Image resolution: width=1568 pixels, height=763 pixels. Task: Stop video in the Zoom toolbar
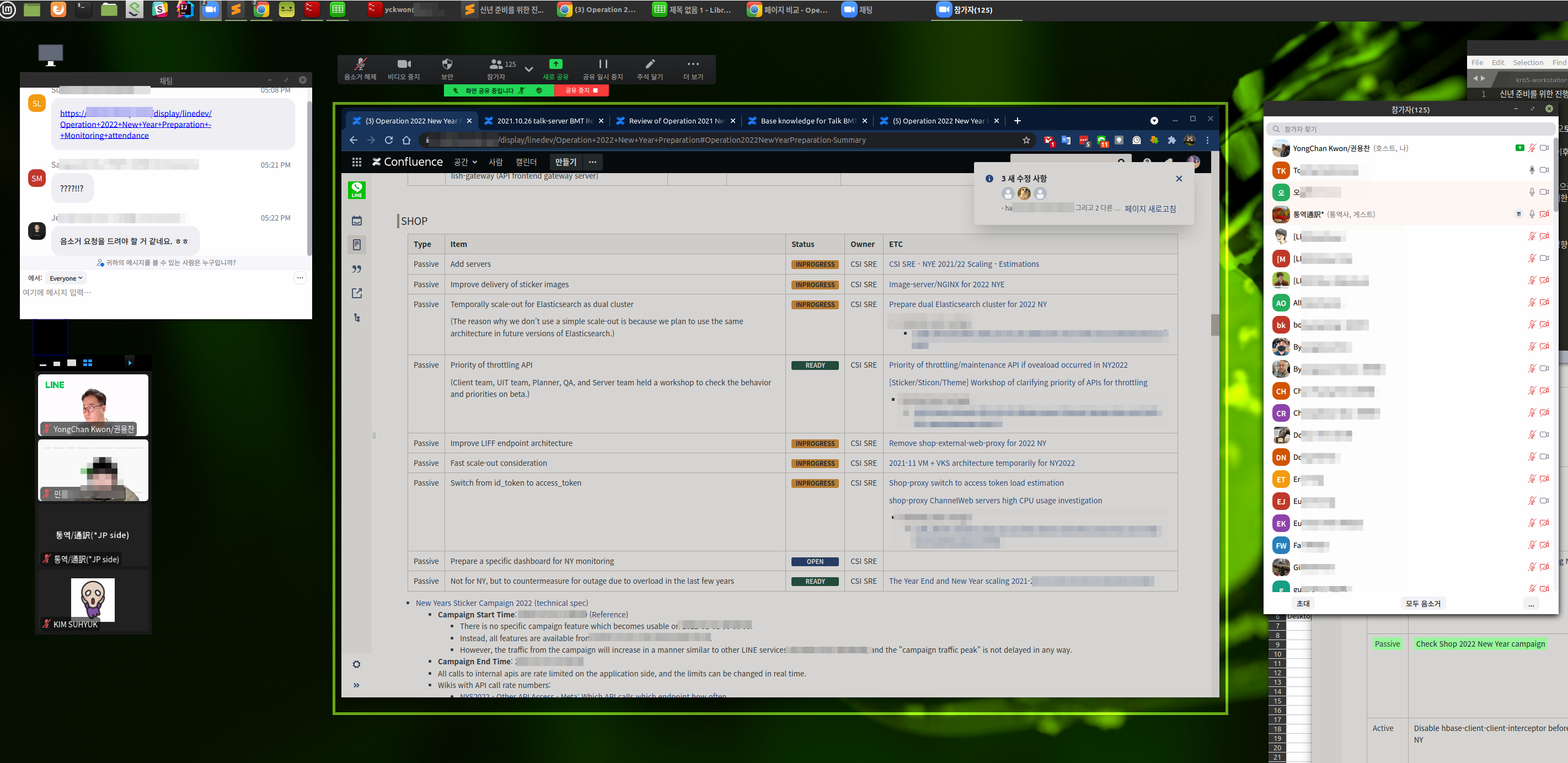point(404,69)
